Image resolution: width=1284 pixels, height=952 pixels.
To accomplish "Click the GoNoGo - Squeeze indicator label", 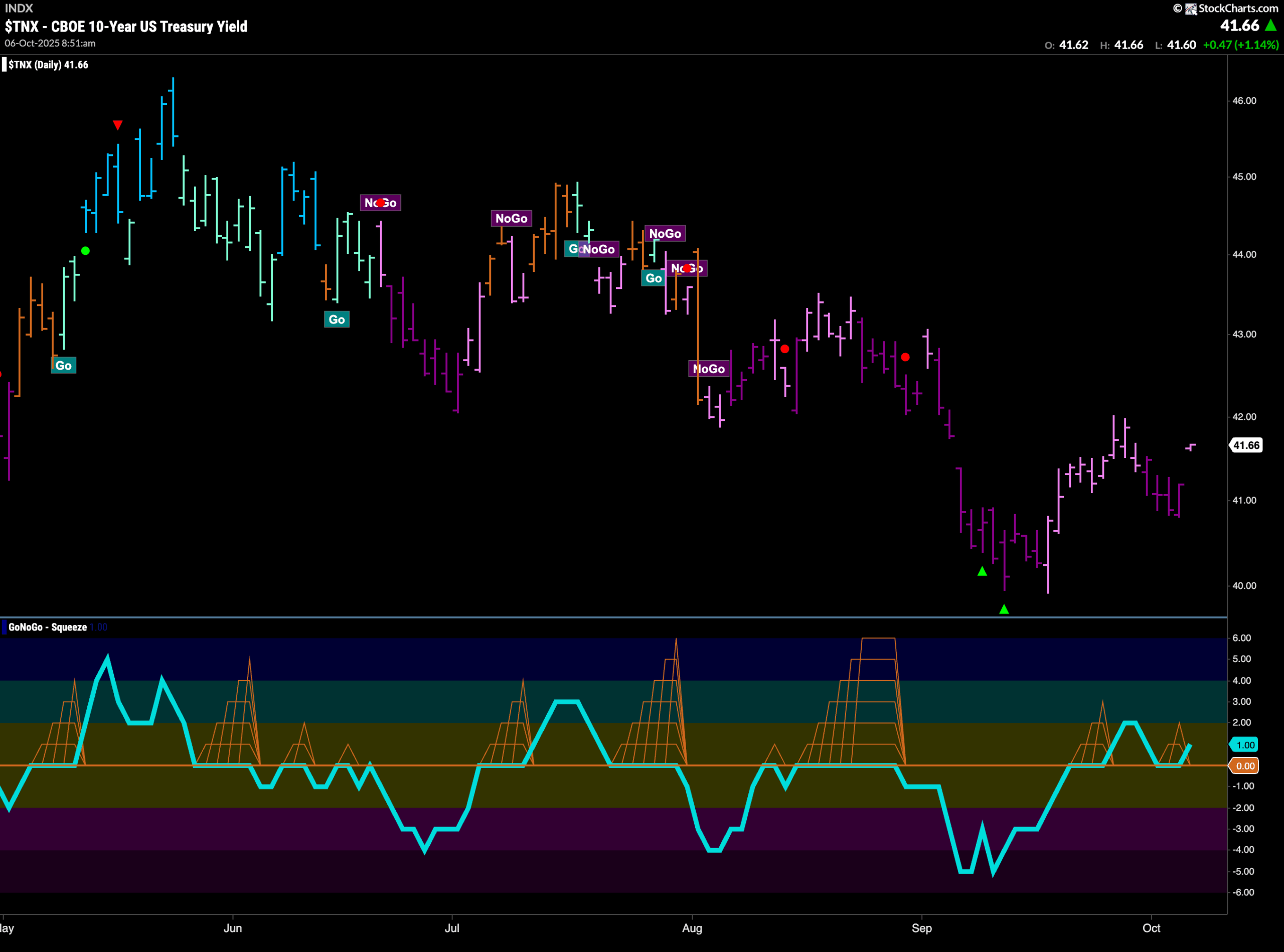I will click(x=47, y=627).
